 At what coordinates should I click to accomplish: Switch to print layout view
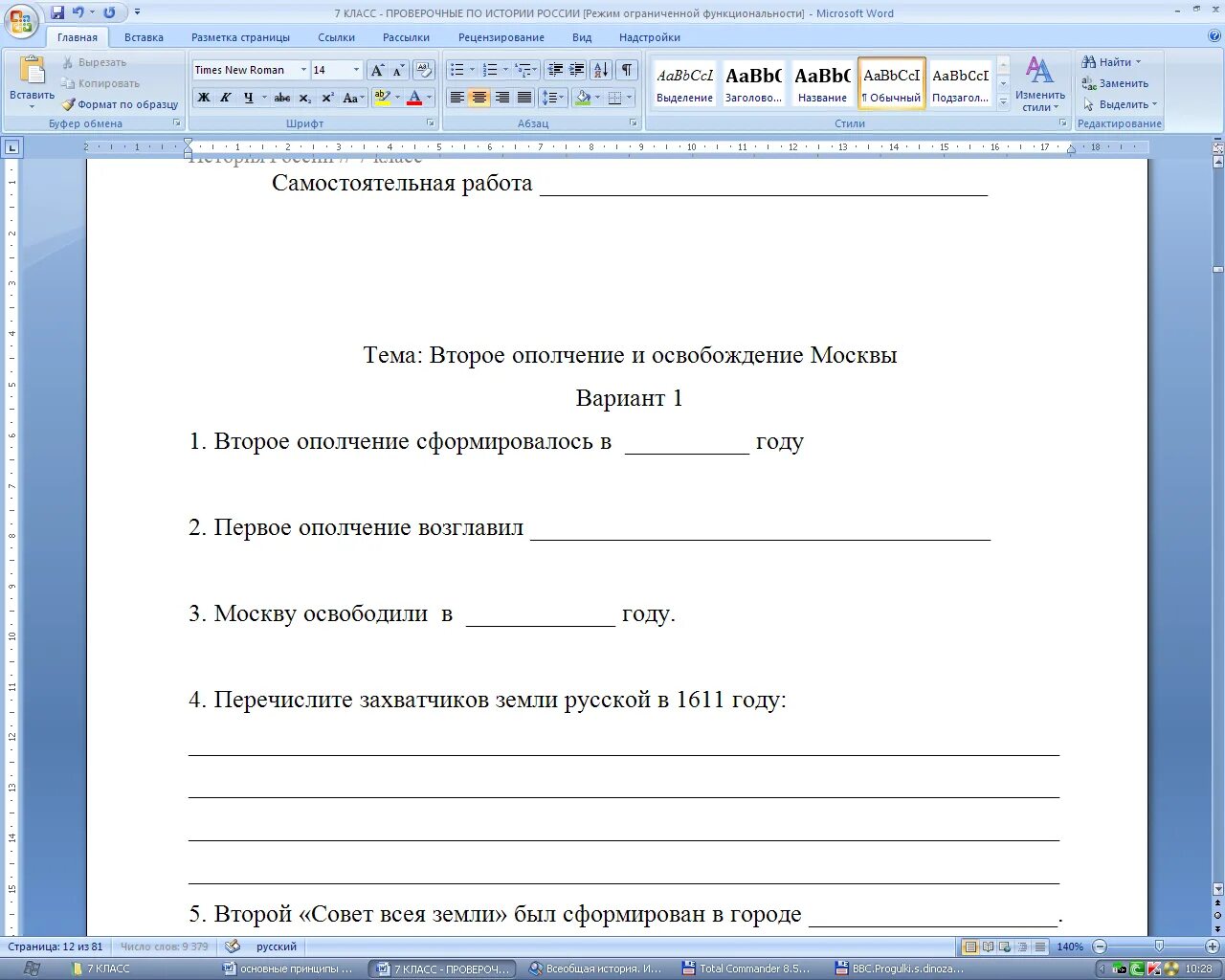[x=970, y=947]
